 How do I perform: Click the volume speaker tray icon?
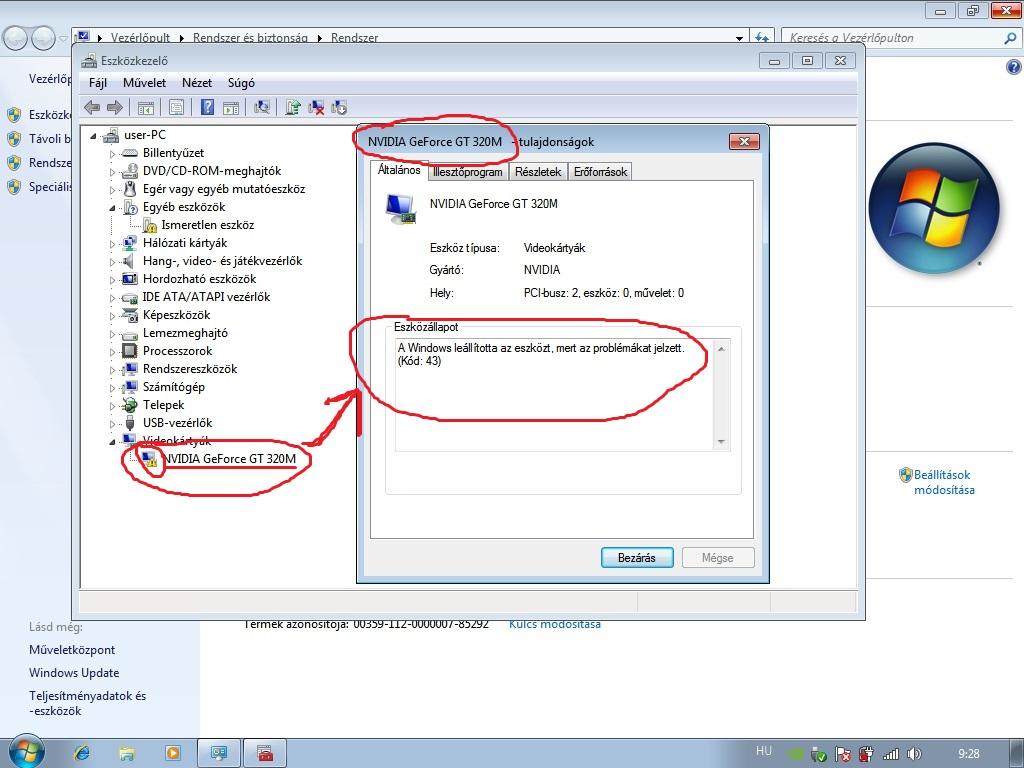point(914,754)
